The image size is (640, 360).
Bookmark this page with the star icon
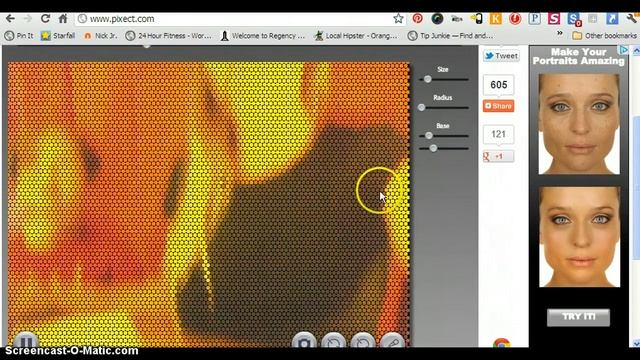pos(398,18)
